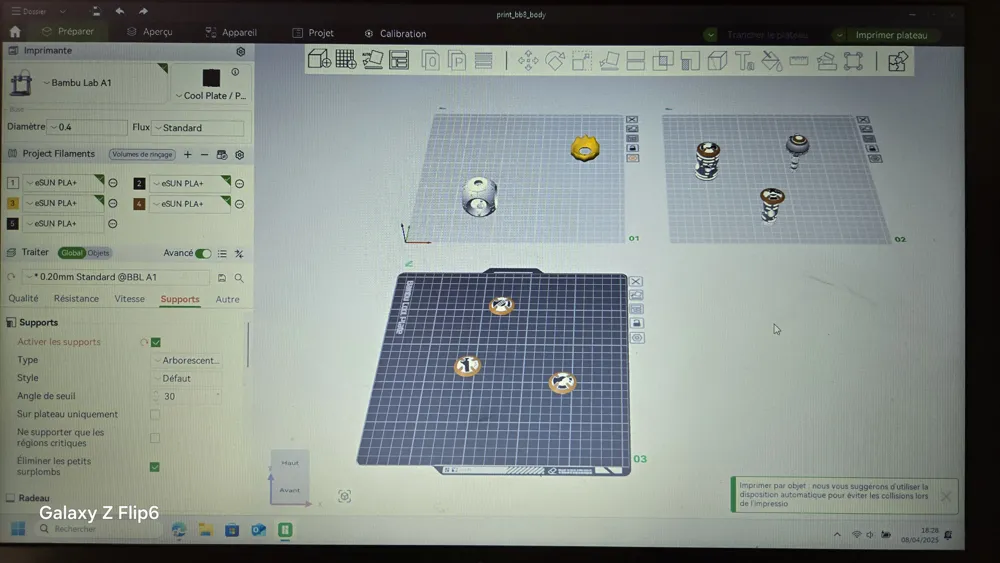Viewport: 1000px width, 563px height.
Task: Select the Support painting tool
Action: [x=690, y=61]
